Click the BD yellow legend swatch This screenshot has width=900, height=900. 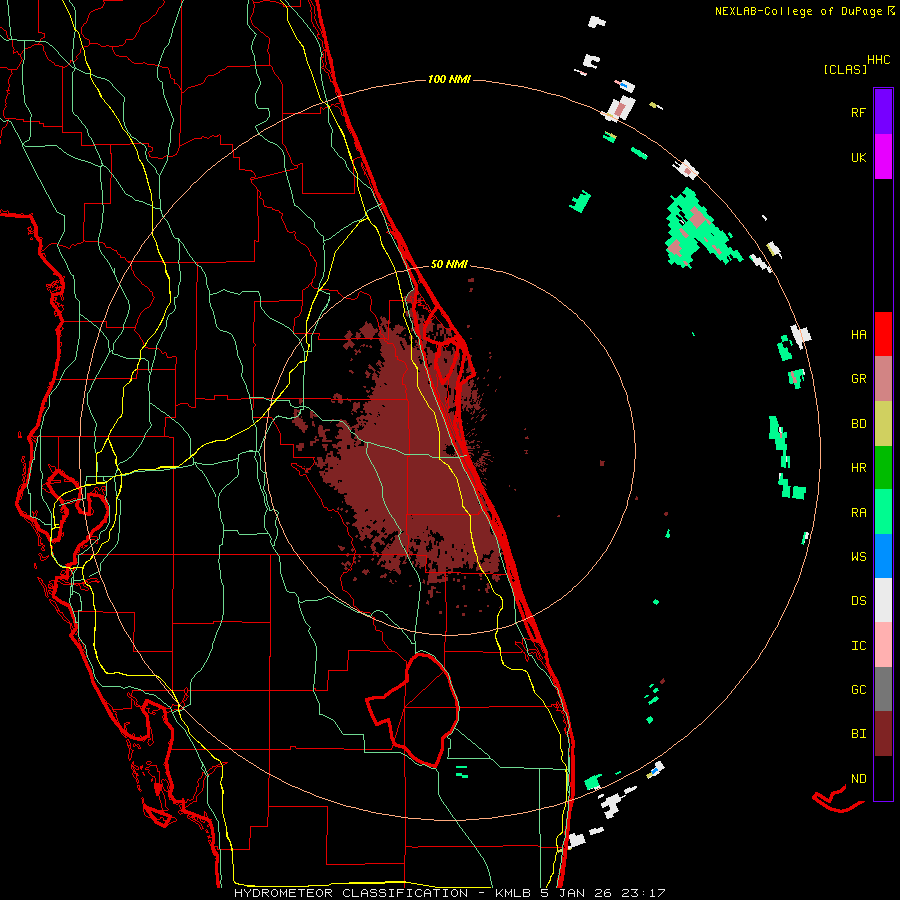(x=883, y=424)
